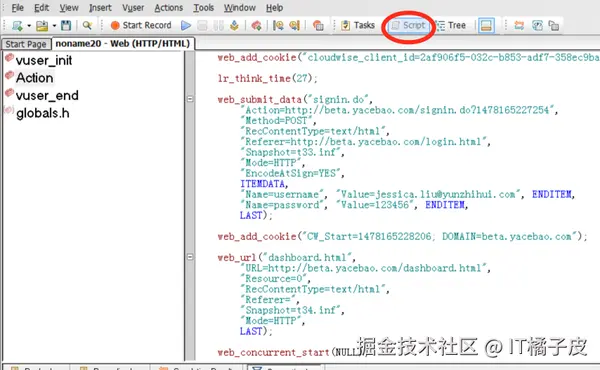Click the web_add_cookie CW_Start line
The image size is (600, 370).
[x=402, y=236]
